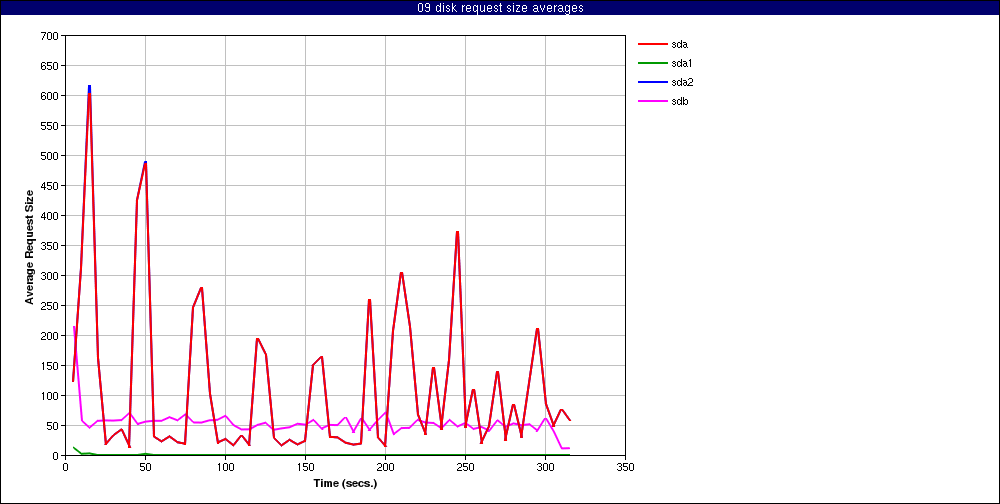Click the 350 tick label on the x-axis

click(x=626, y=467)
